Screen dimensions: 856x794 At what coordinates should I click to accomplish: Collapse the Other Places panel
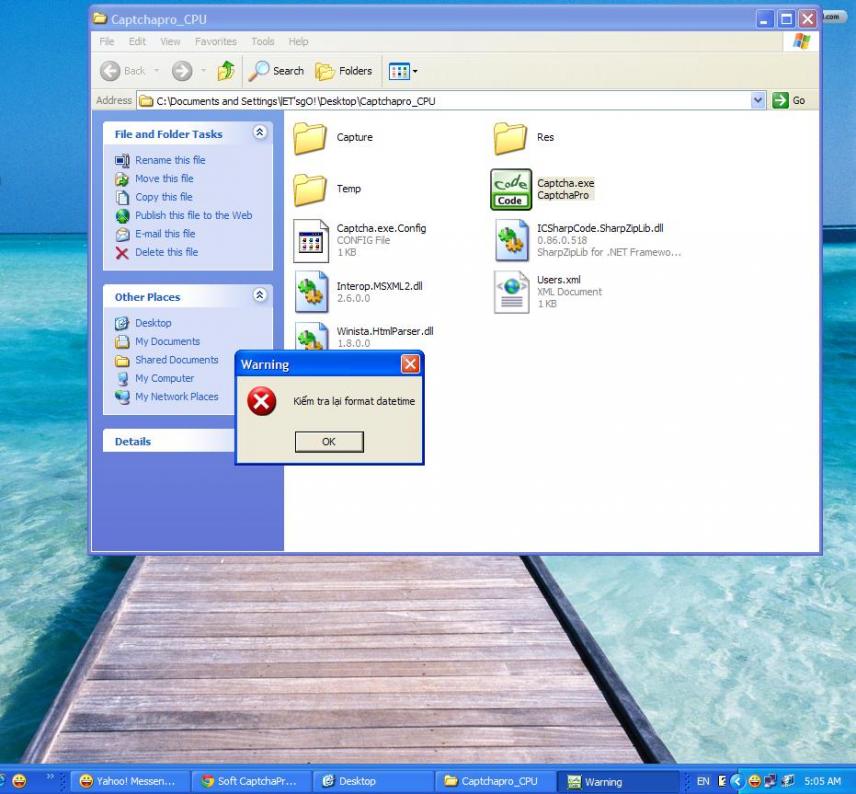pos(260,296)
